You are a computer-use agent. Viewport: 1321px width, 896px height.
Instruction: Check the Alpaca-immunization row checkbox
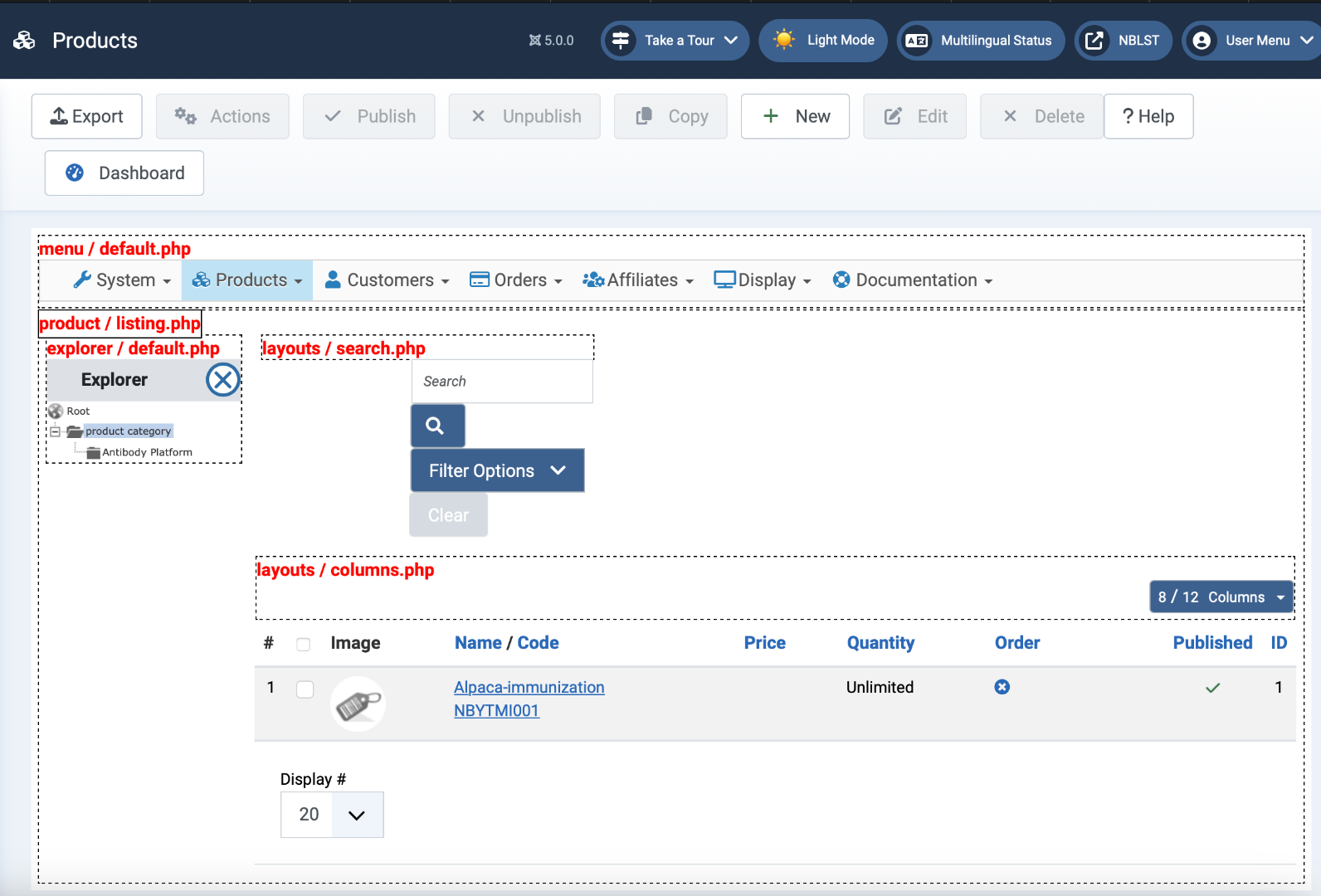point(305,689)
